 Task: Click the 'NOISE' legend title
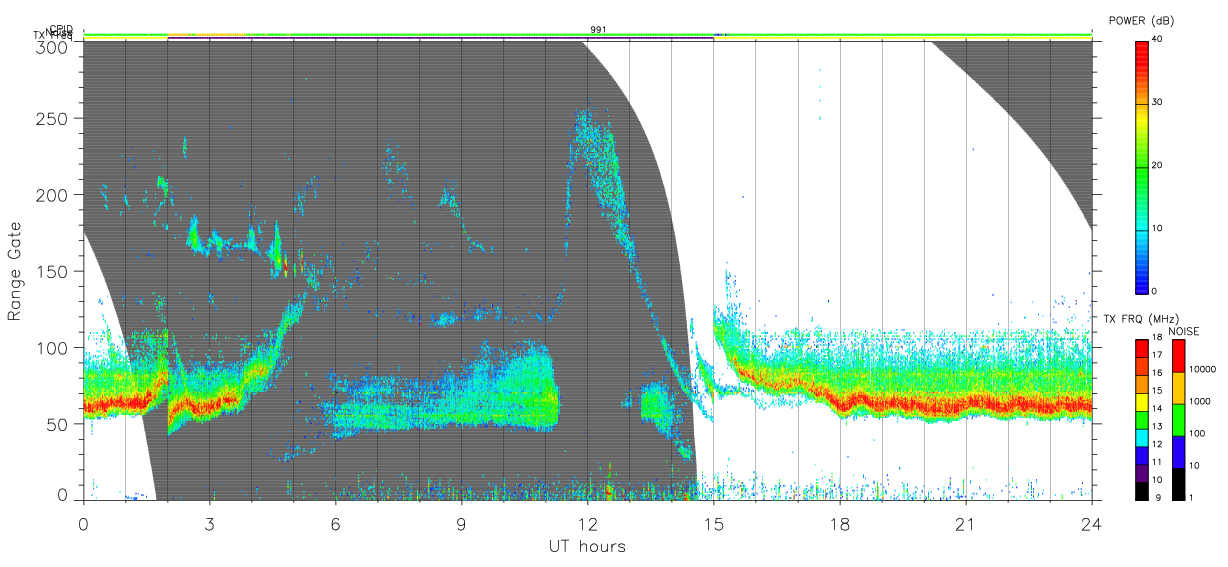1185,331
